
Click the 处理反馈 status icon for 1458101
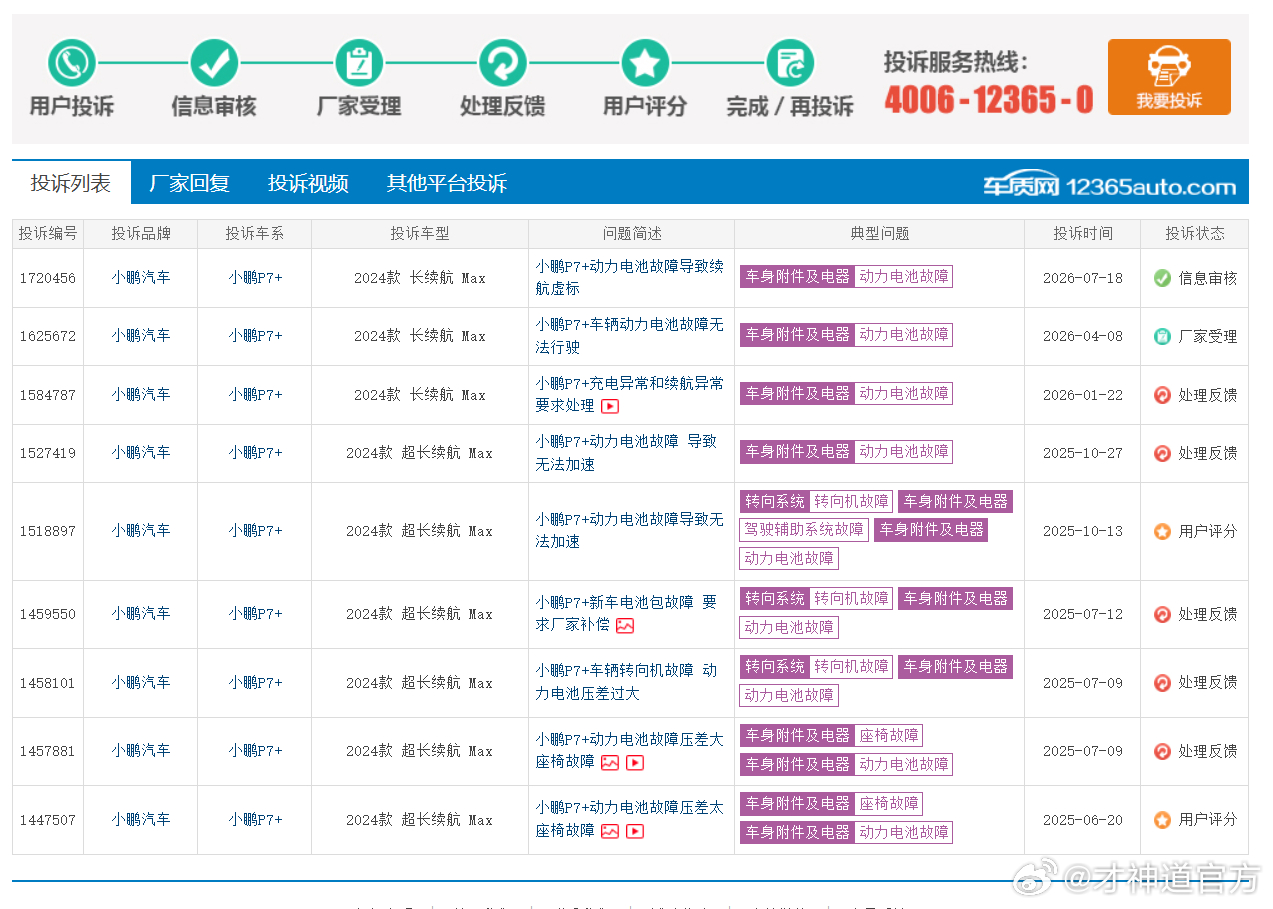1162,683
